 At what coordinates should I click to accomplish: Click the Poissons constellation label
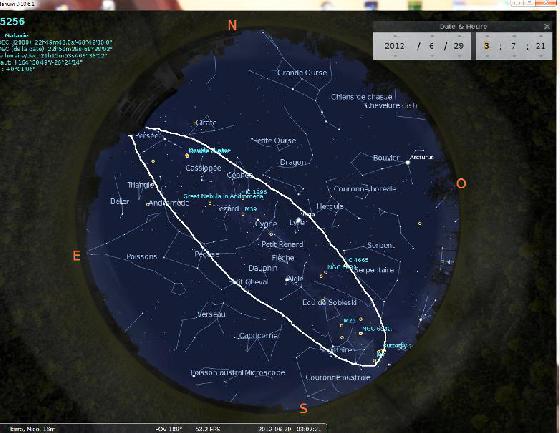point(141,257)
